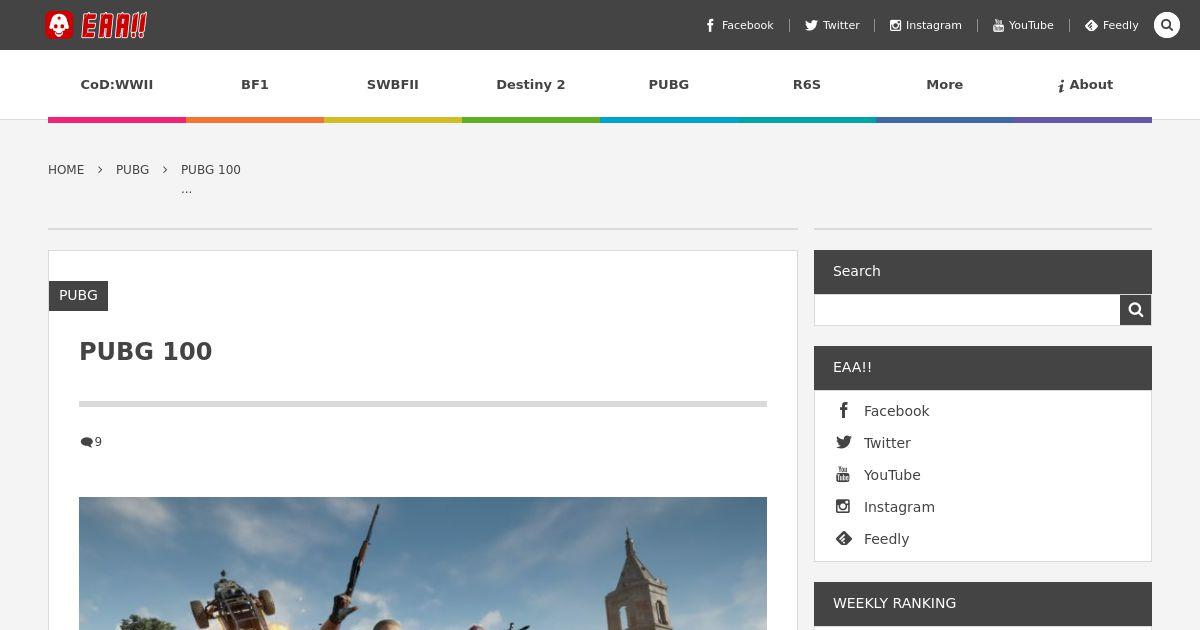Select the SWBFII menu item

pos(393,85)
